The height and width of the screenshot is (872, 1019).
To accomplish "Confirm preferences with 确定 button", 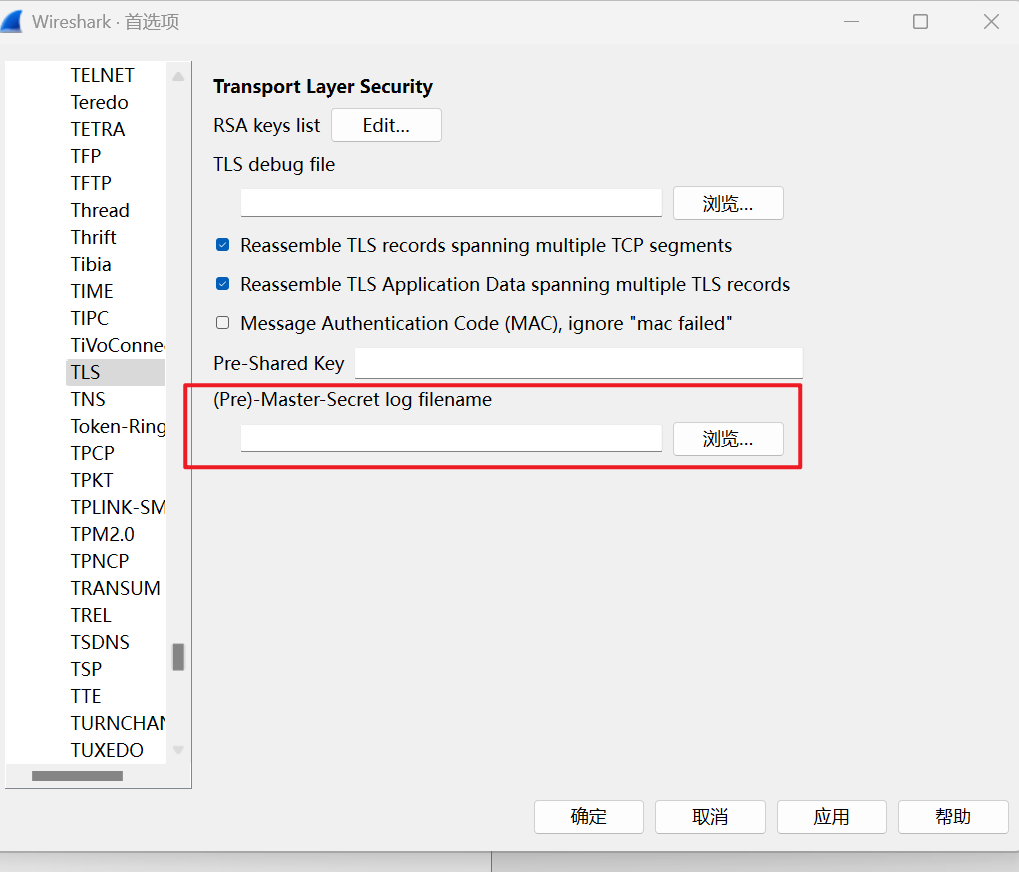I will click(x=588, y=817).
